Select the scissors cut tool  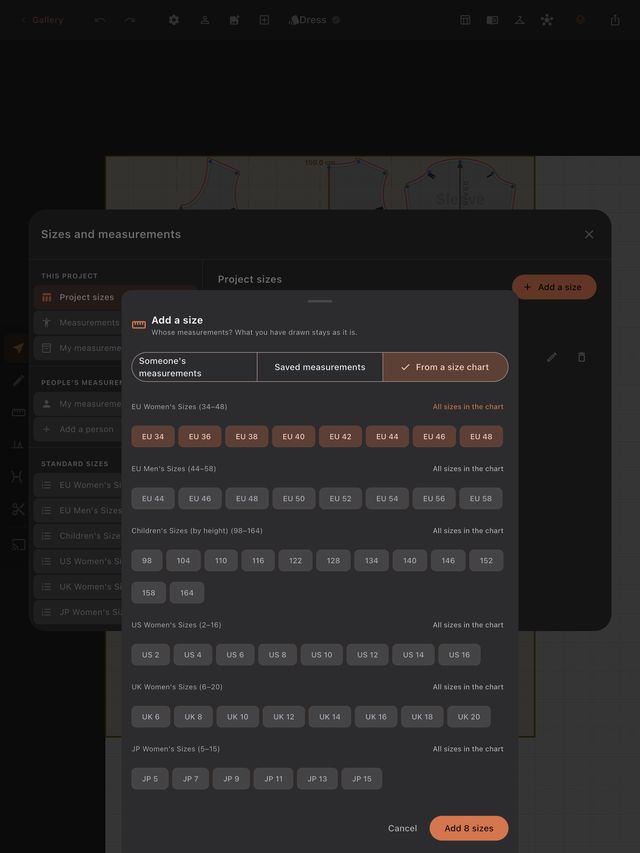pos(18,510)
